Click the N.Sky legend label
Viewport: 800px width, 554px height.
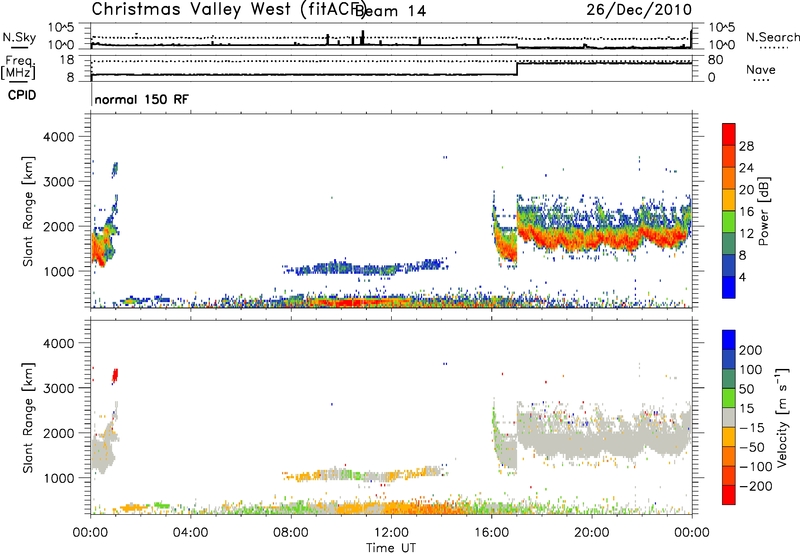point(19,37)
